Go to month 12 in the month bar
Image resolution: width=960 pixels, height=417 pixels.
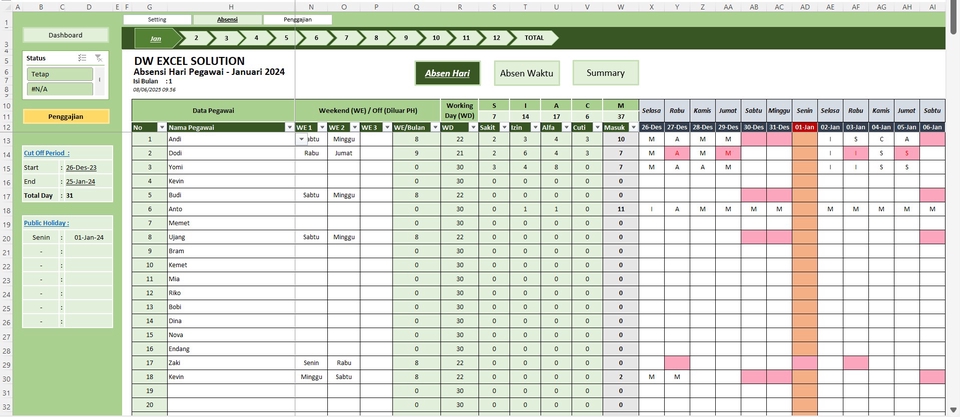click(496, 38)
